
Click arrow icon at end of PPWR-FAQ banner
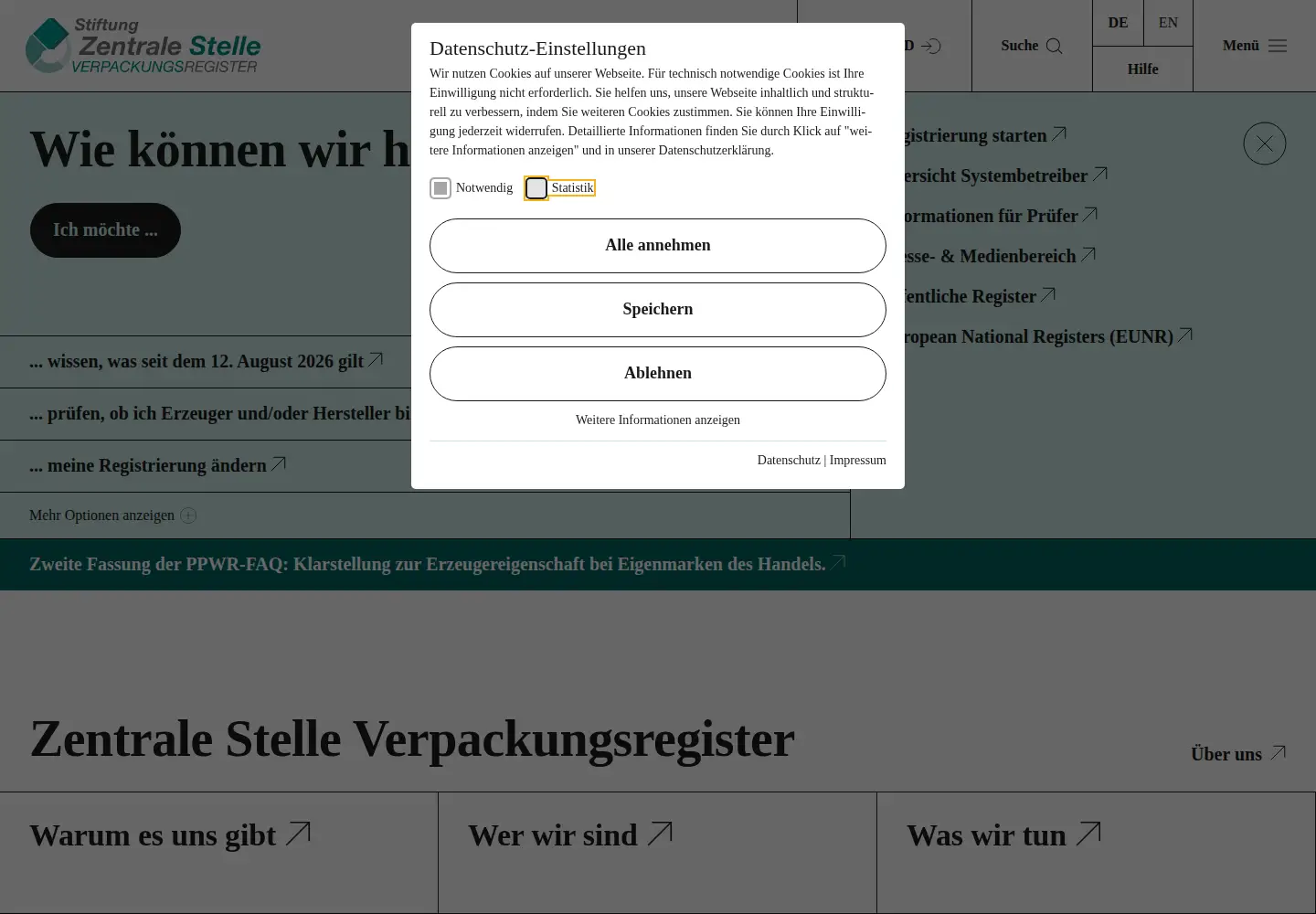pos(838,562)
